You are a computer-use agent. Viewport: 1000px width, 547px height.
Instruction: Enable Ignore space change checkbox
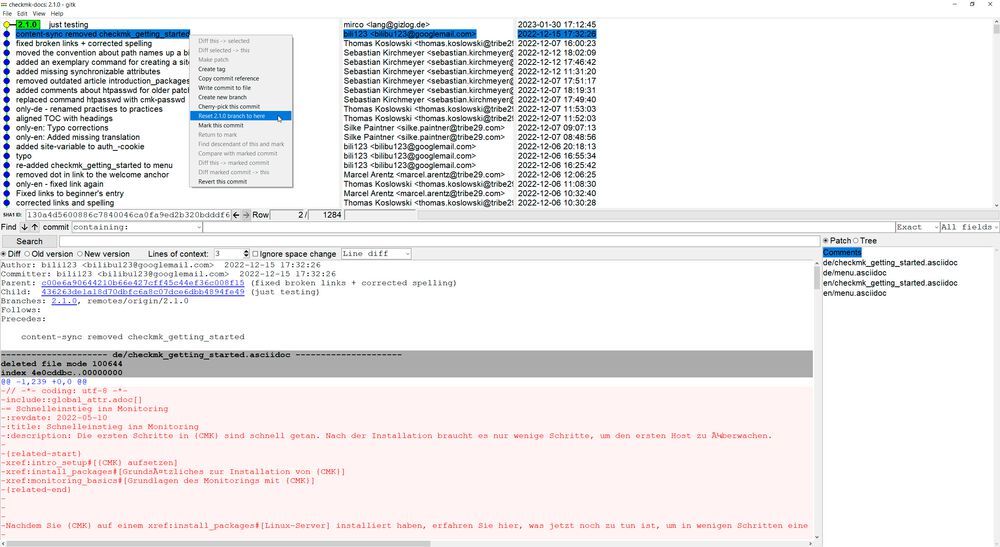[x=255, y=254]
